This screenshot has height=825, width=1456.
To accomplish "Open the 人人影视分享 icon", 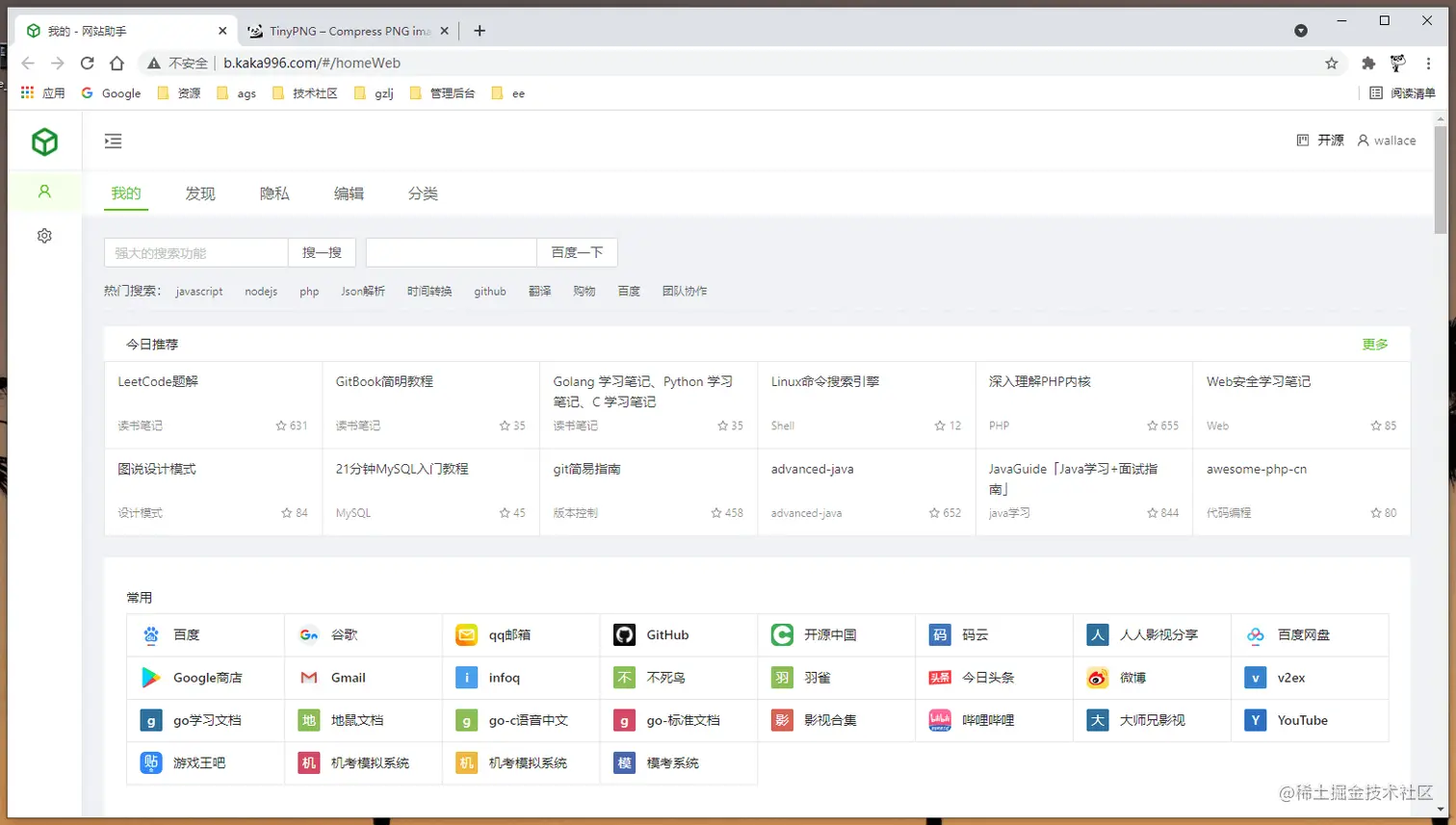I will click(1098, 635).
